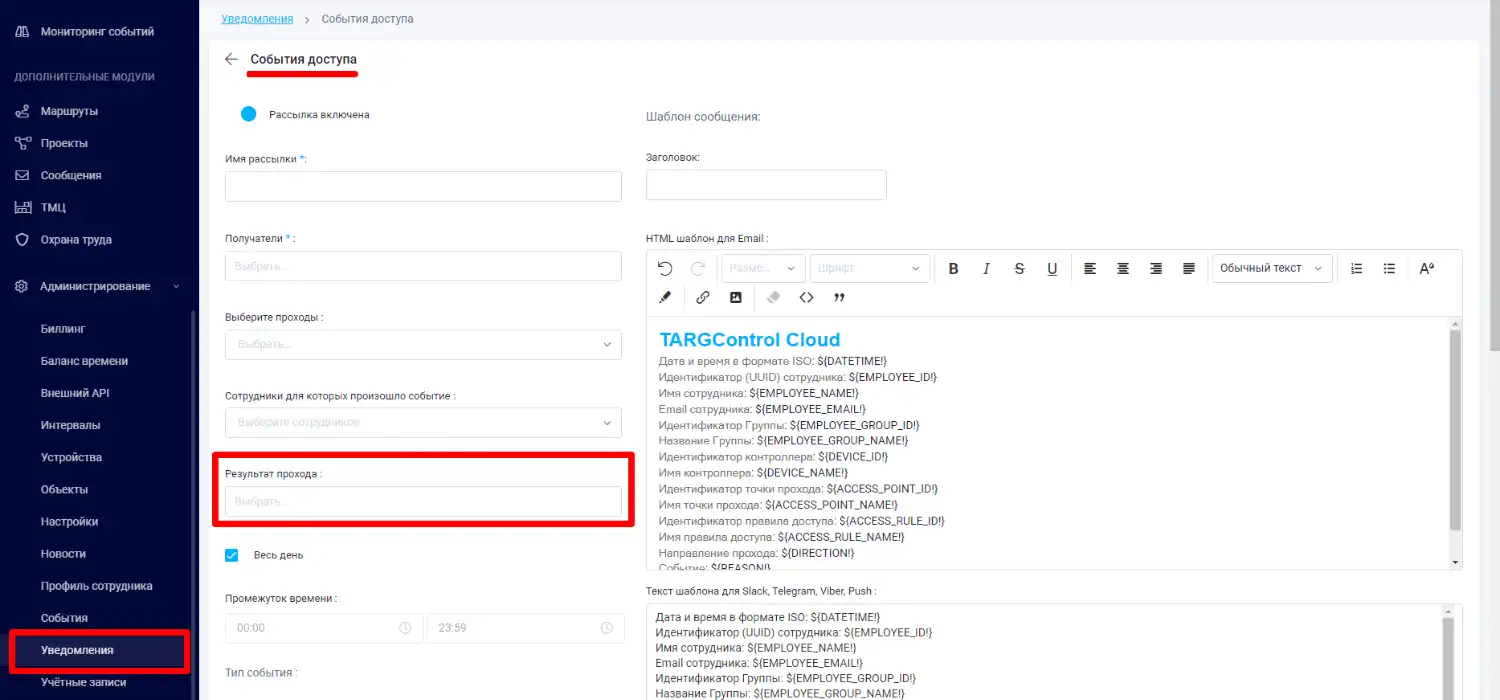The width and height of the screenshot is (1500, 700).
Task: Click clock icon in 00:00 field
Action: point(405,628)
